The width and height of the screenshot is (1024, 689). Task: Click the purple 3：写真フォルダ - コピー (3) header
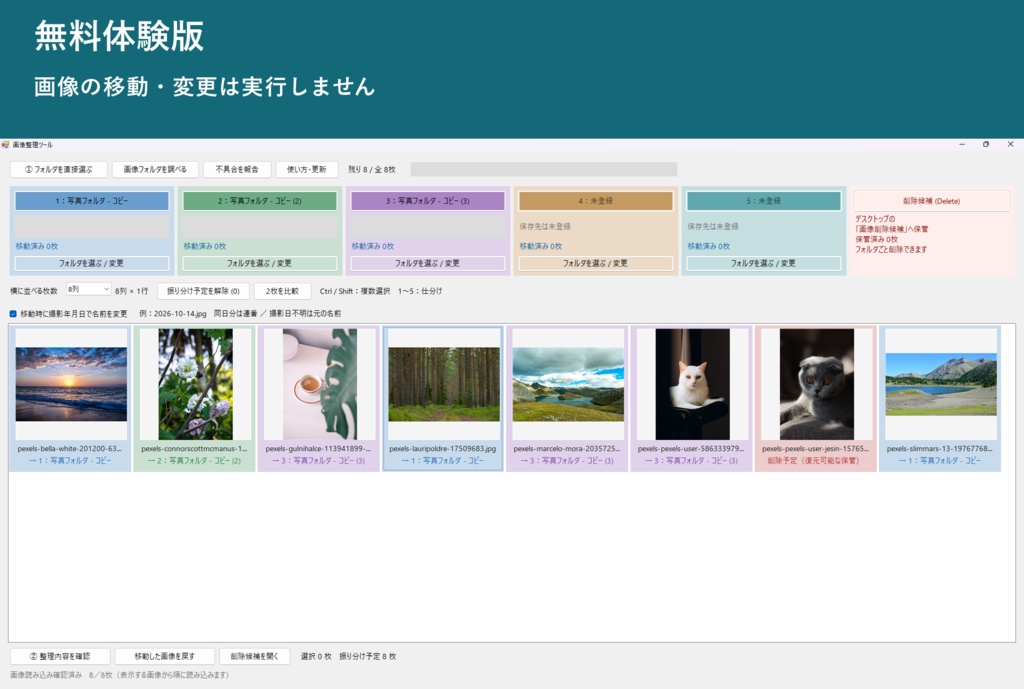coord(428,201)
